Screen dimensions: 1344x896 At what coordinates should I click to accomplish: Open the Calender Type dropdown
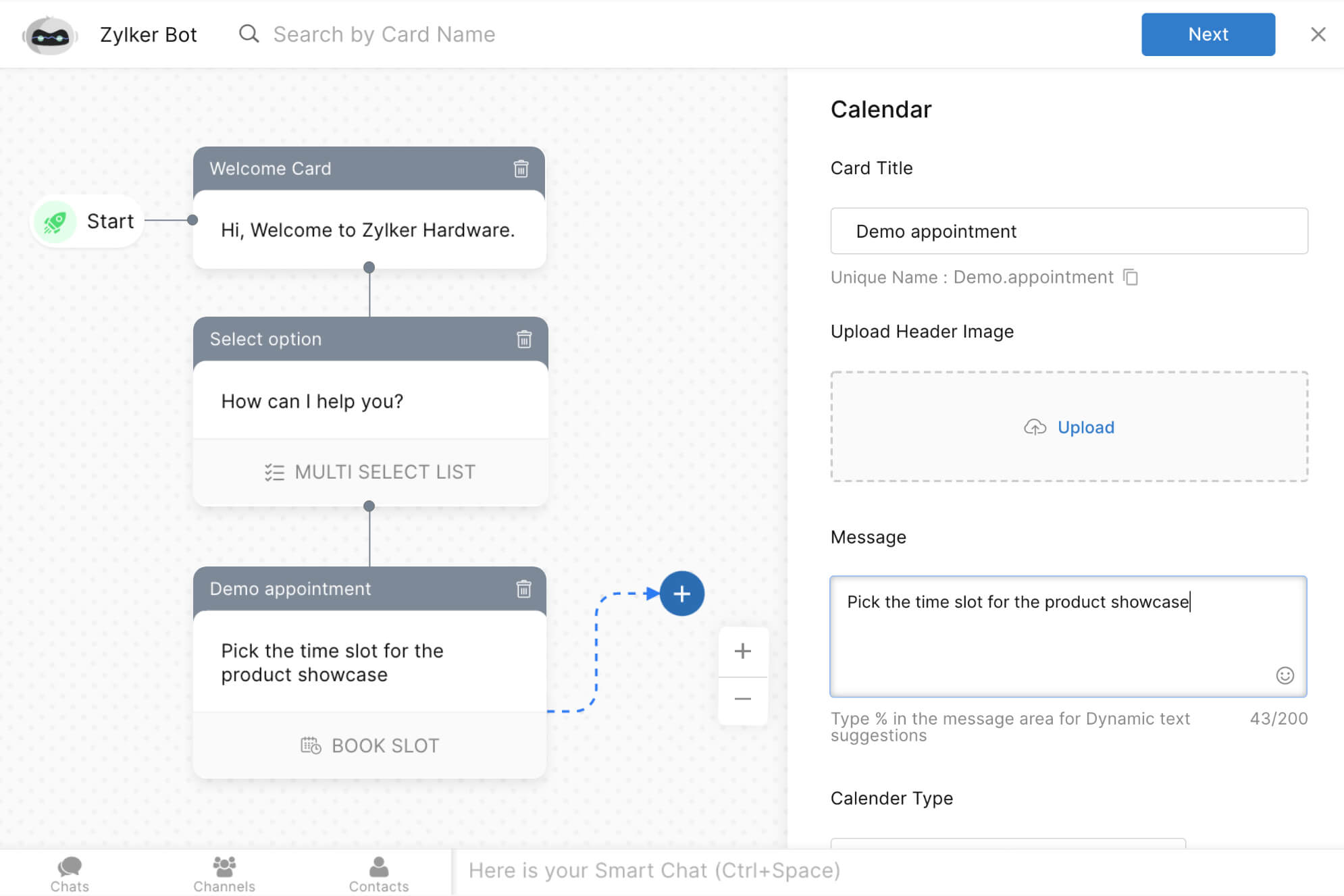pyautogui.click(x=1008, y=843)
